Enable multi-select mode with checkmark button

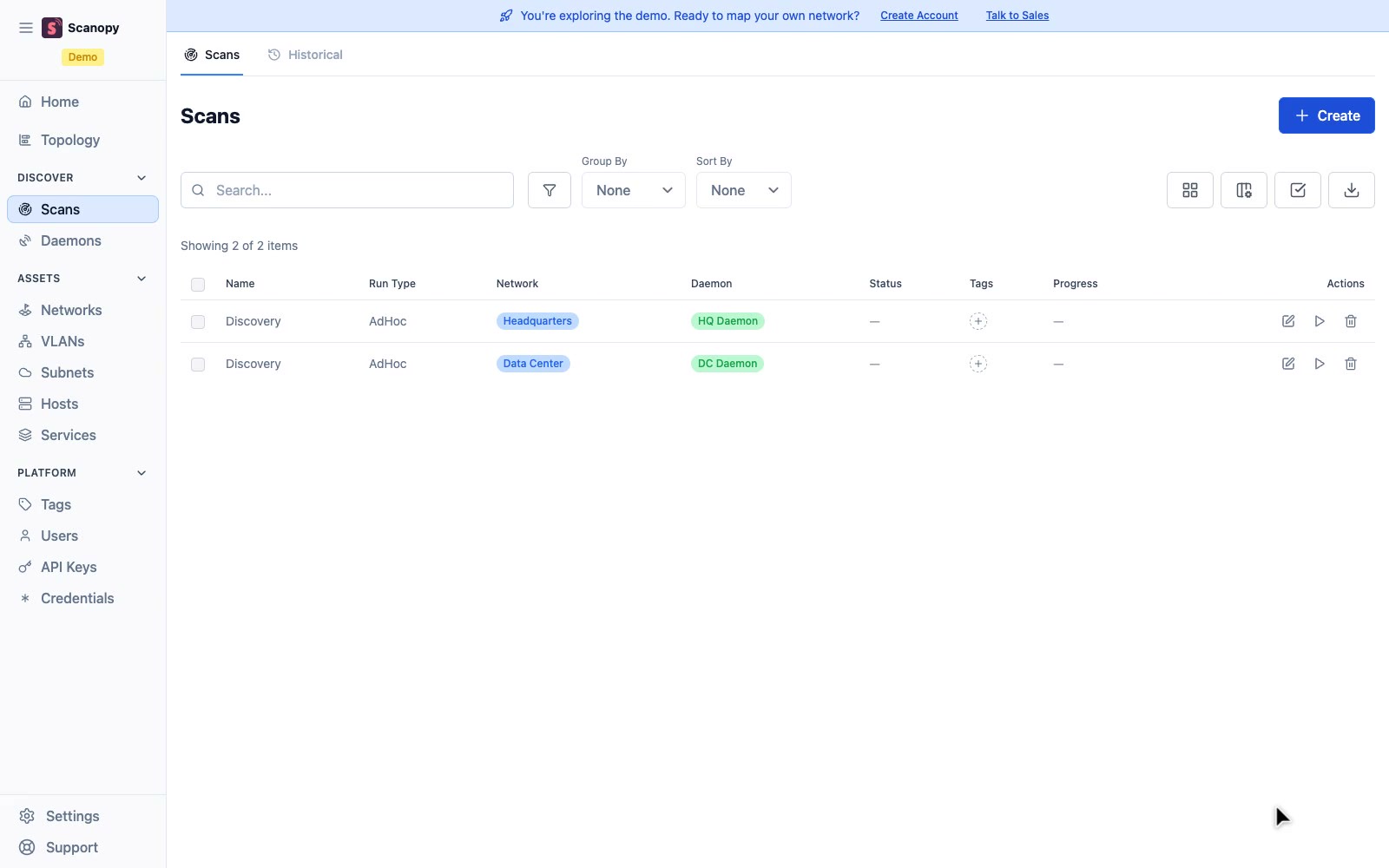point(1298,190)
